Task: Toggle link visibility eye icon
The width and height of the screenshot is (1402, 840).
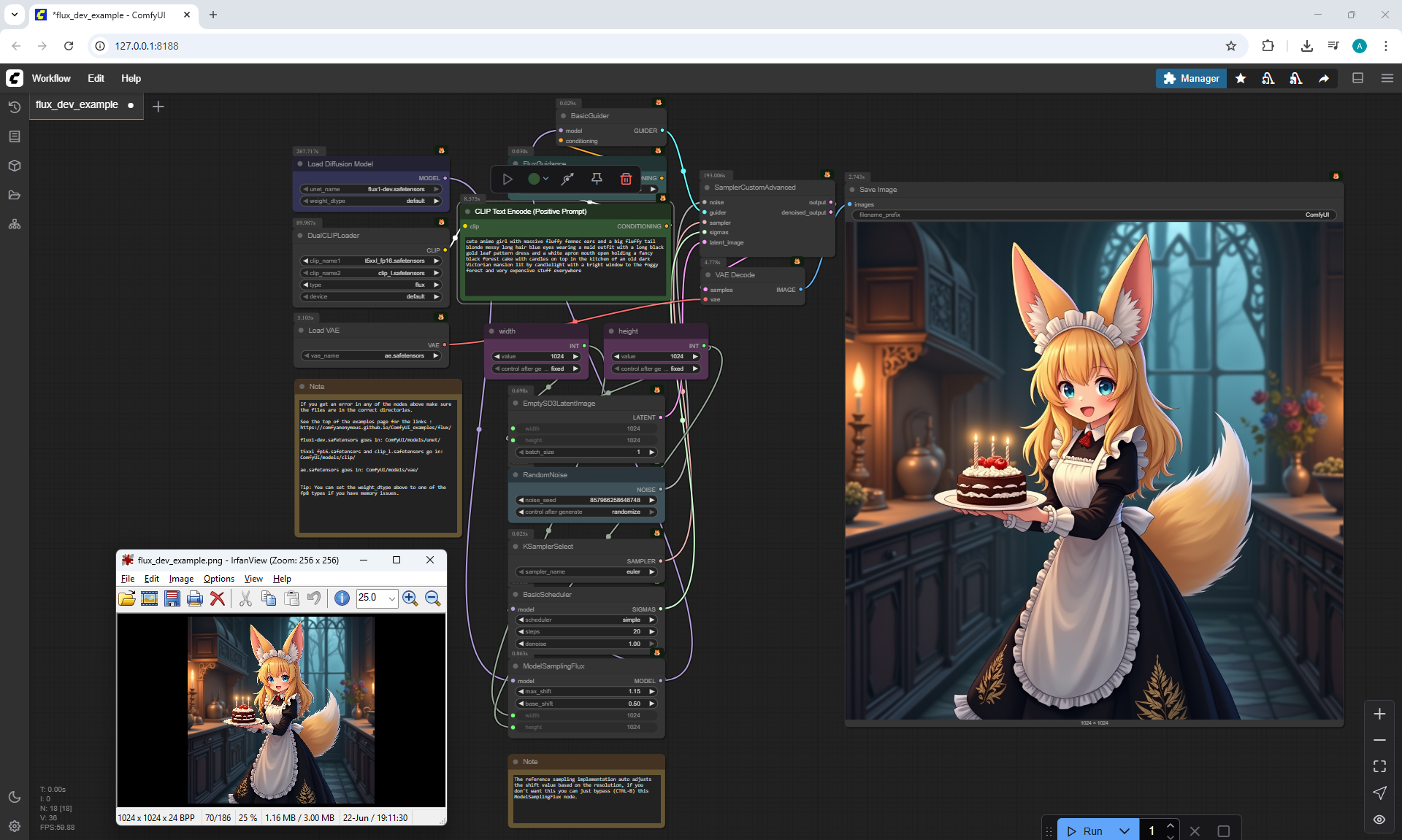Action: point(1379,819)
